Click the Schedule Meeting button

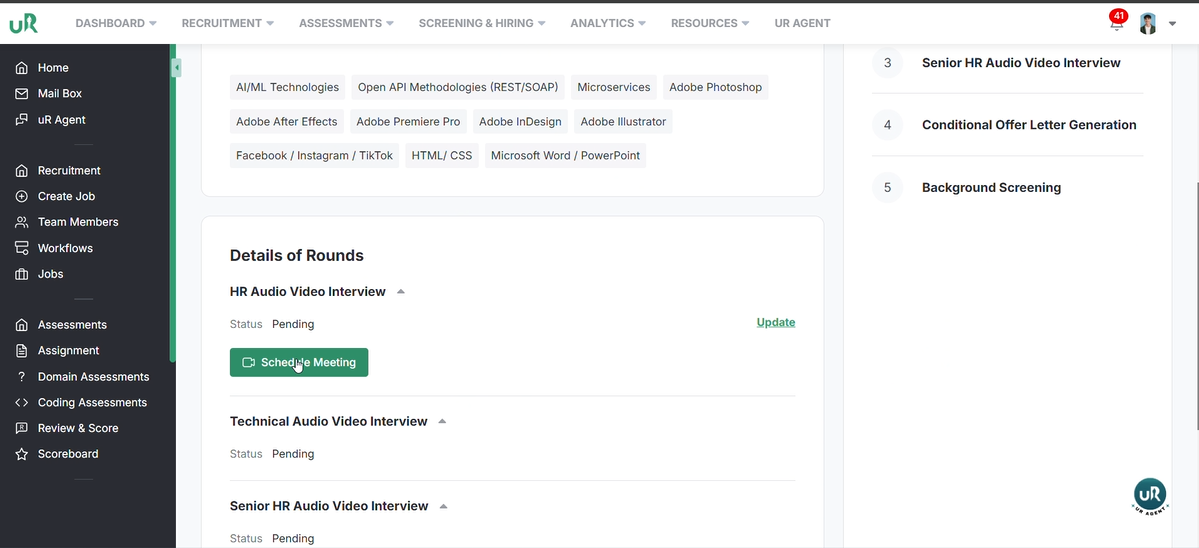click(x=299, y=363)
